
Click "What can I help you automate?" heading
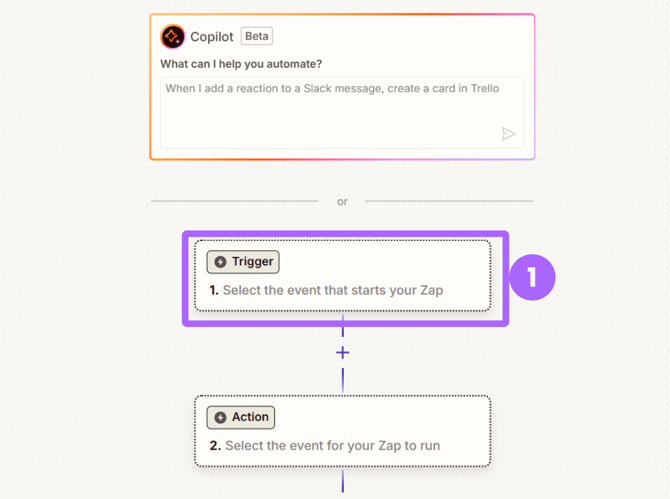241,64
